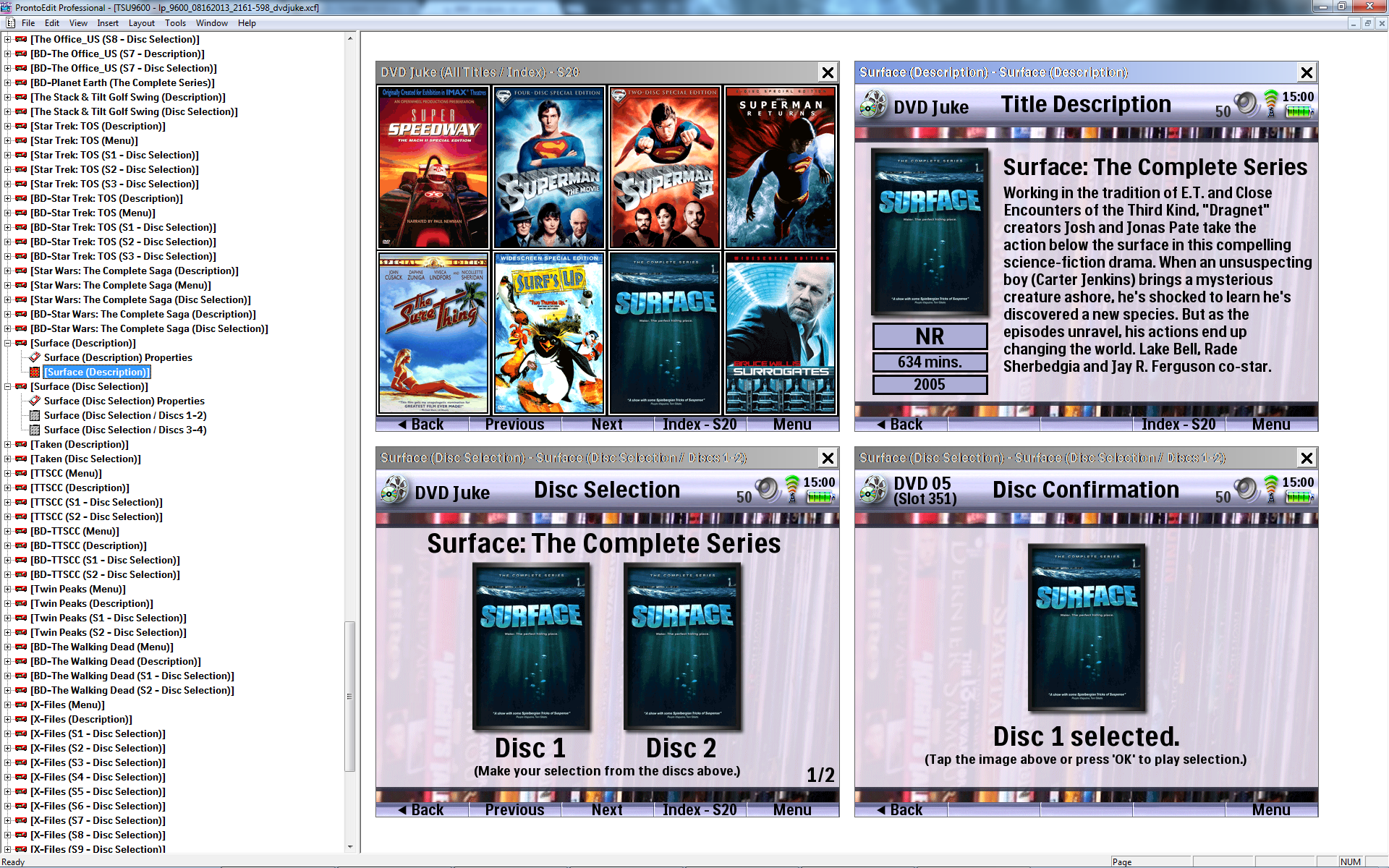Image resolution: width=1389 pixels, height=868 pixels.
Task: Expand [TTSCC (Menu)] tree node
Action: pyautogui.click(x=7, y=473)
